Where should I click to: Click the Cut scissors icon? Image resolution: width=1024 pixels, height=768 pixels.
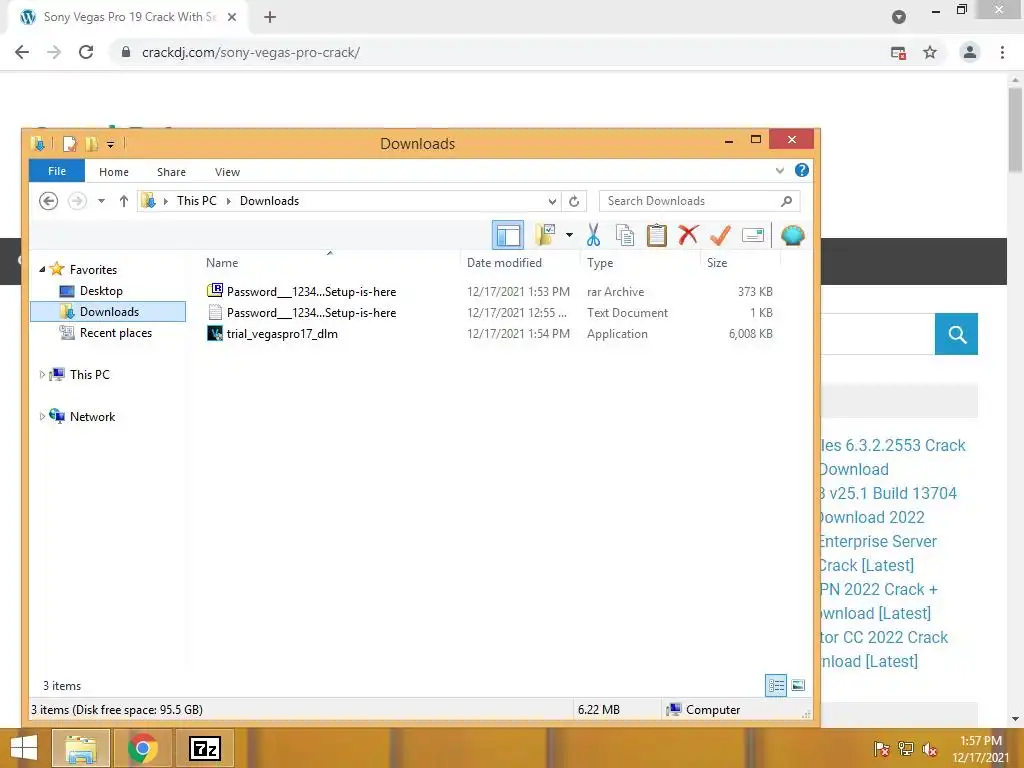tap(593, 235)
